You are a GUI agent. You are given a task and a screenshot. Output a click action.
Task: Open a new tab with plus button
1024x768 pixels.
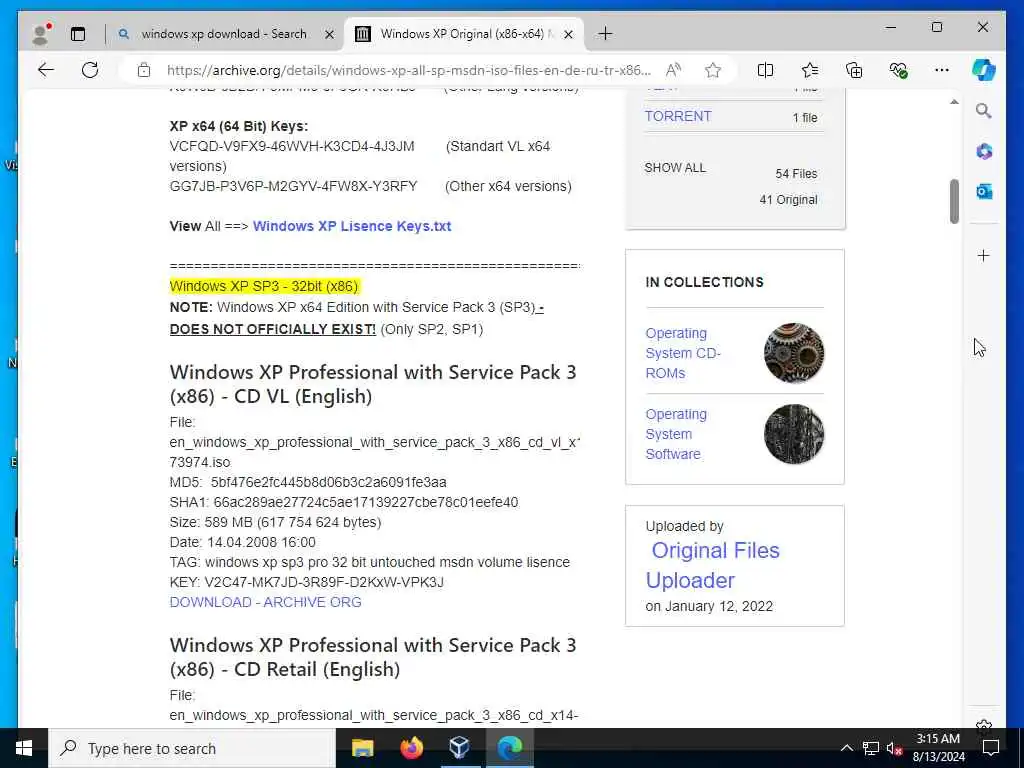click(x=605, y=33)
